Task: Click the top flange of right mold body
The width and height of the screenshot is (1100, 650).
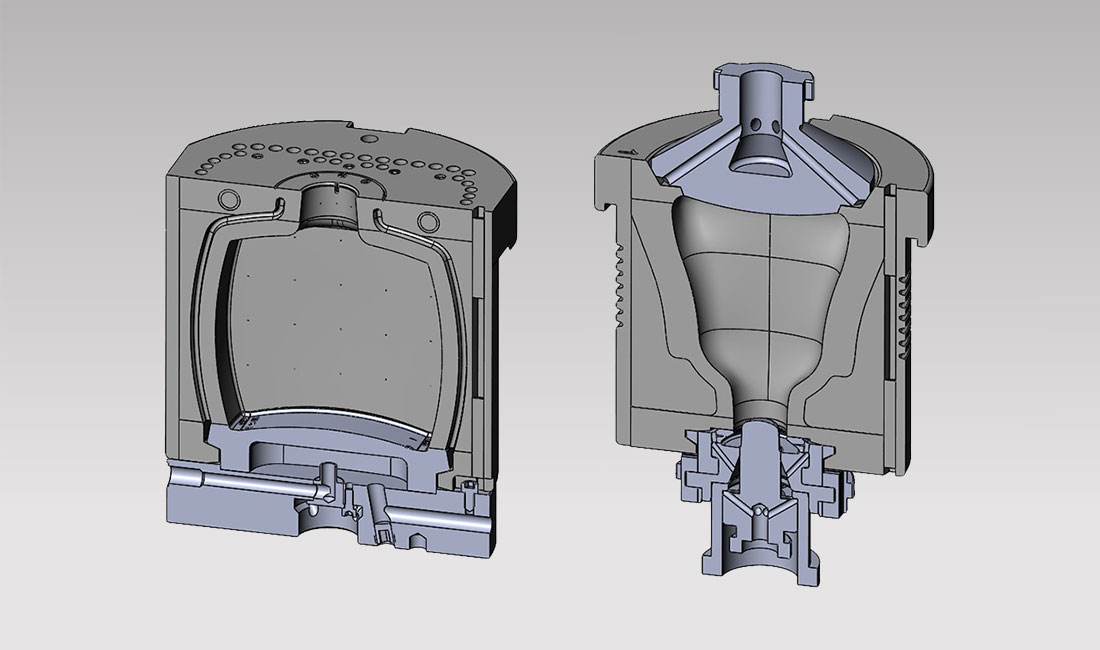Action: pyautogui.click(x=900, y=175)
